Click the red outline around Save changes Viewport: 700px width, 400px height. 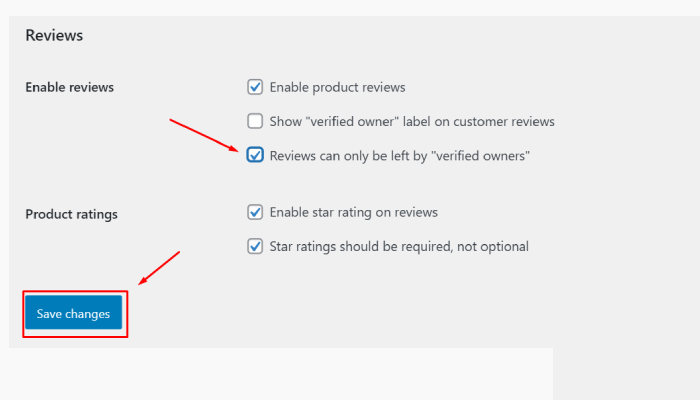tap(127, 313)
